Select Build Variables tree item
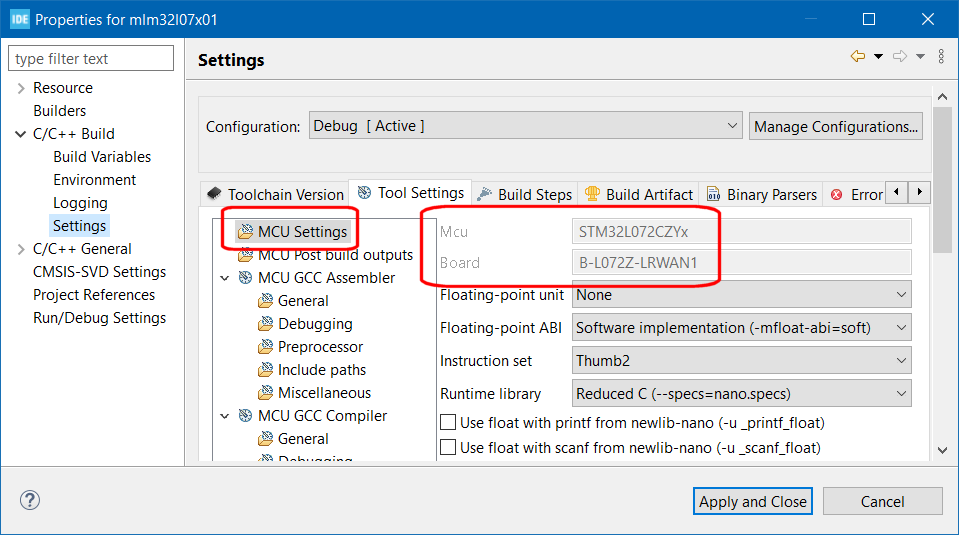 [x=102, y=157]
